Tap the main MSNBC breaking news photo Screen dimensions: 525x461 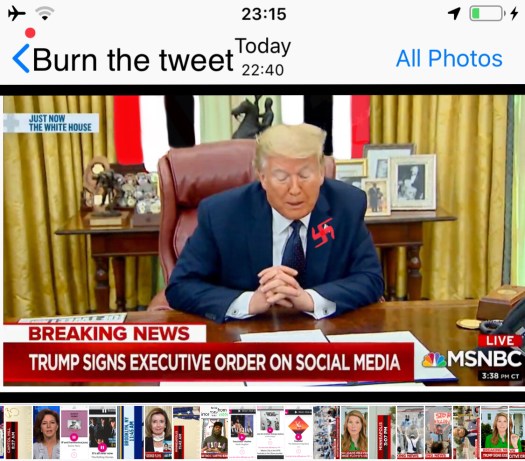262,241
